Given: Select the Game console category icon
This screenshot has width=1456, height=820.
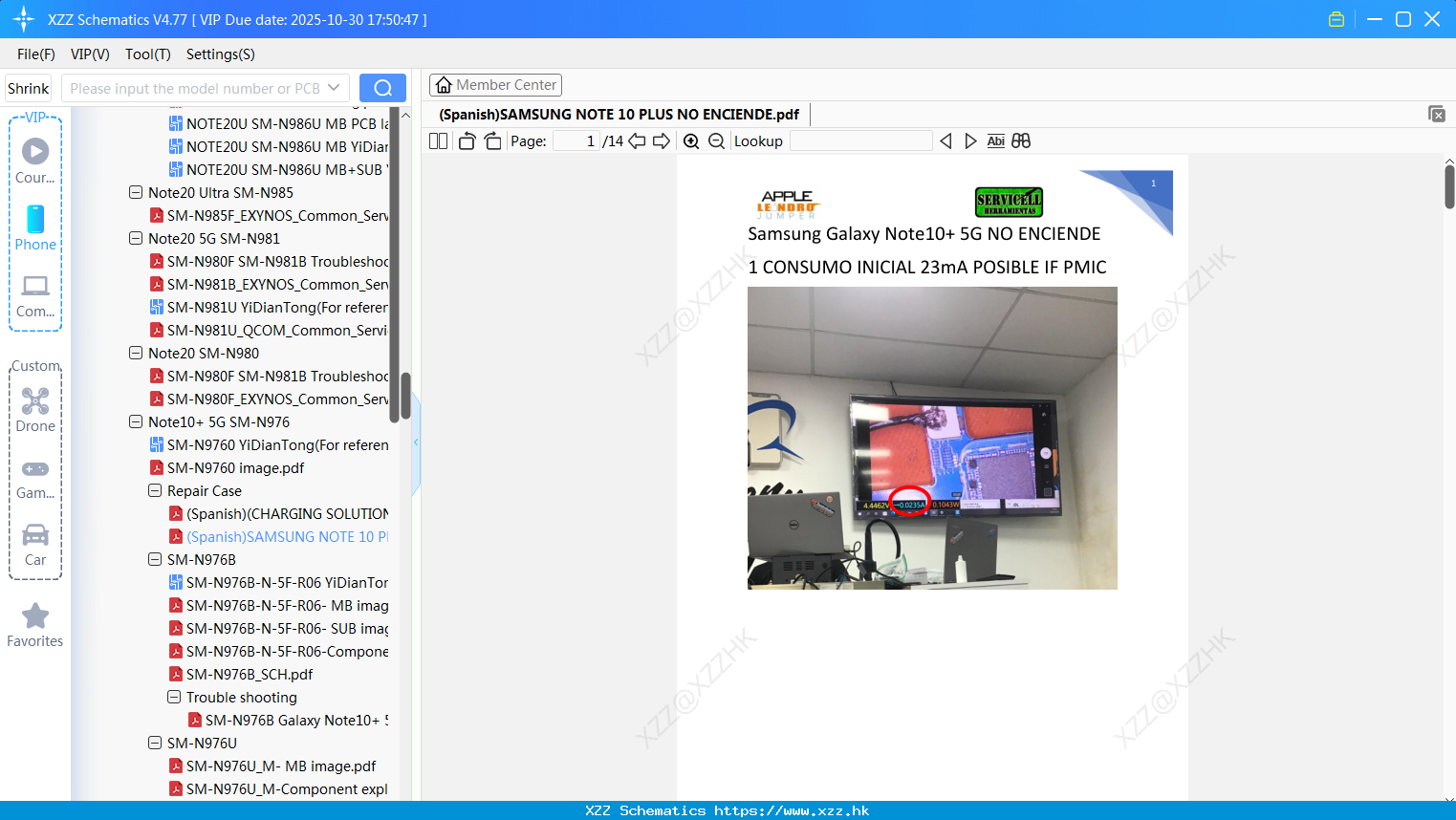Looking at the screenshot, I should pos(35,479).
